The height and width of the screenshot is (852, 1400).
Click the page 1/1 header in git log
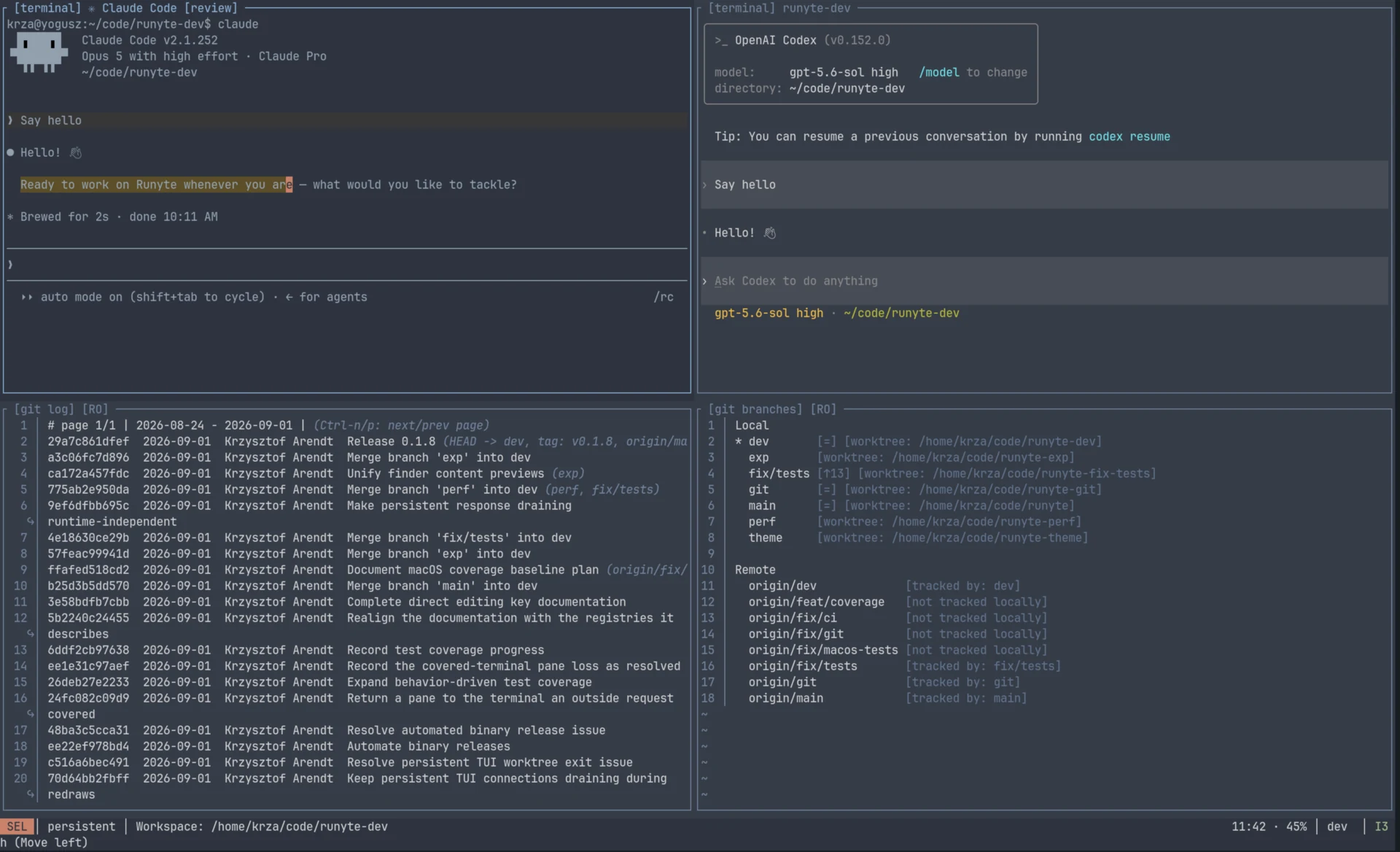coord(268,425)
